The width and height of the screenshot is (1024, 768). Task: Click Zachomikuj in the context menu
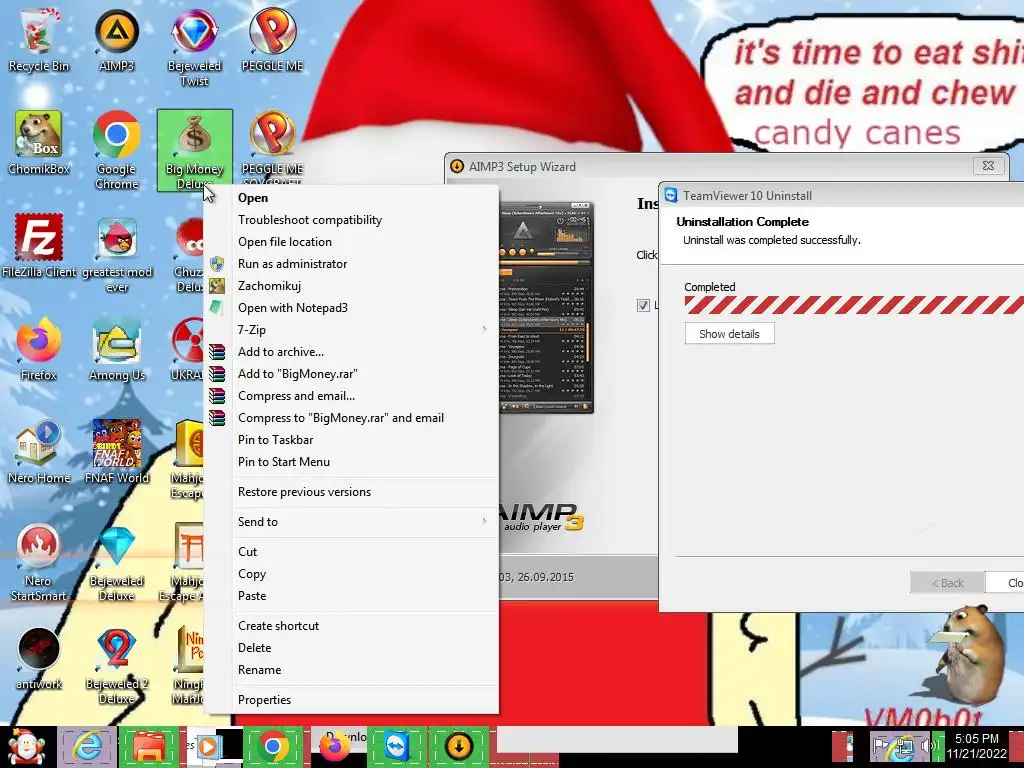[353, 286]
